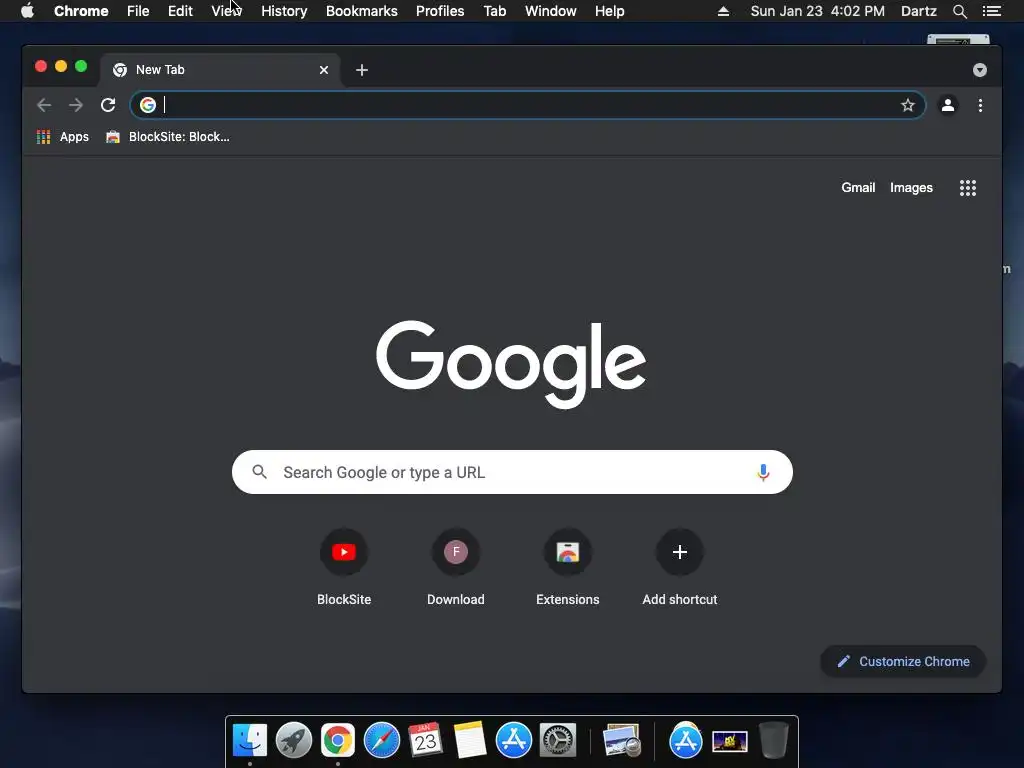Go to Gmail
Screen dimensions: 1024x768
click(858, 187)
